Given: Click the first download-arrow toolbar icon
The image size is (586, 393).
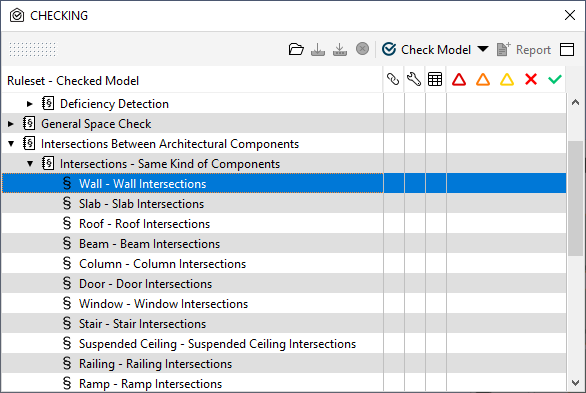Looking at the screenshot, I should pos(318,49).
